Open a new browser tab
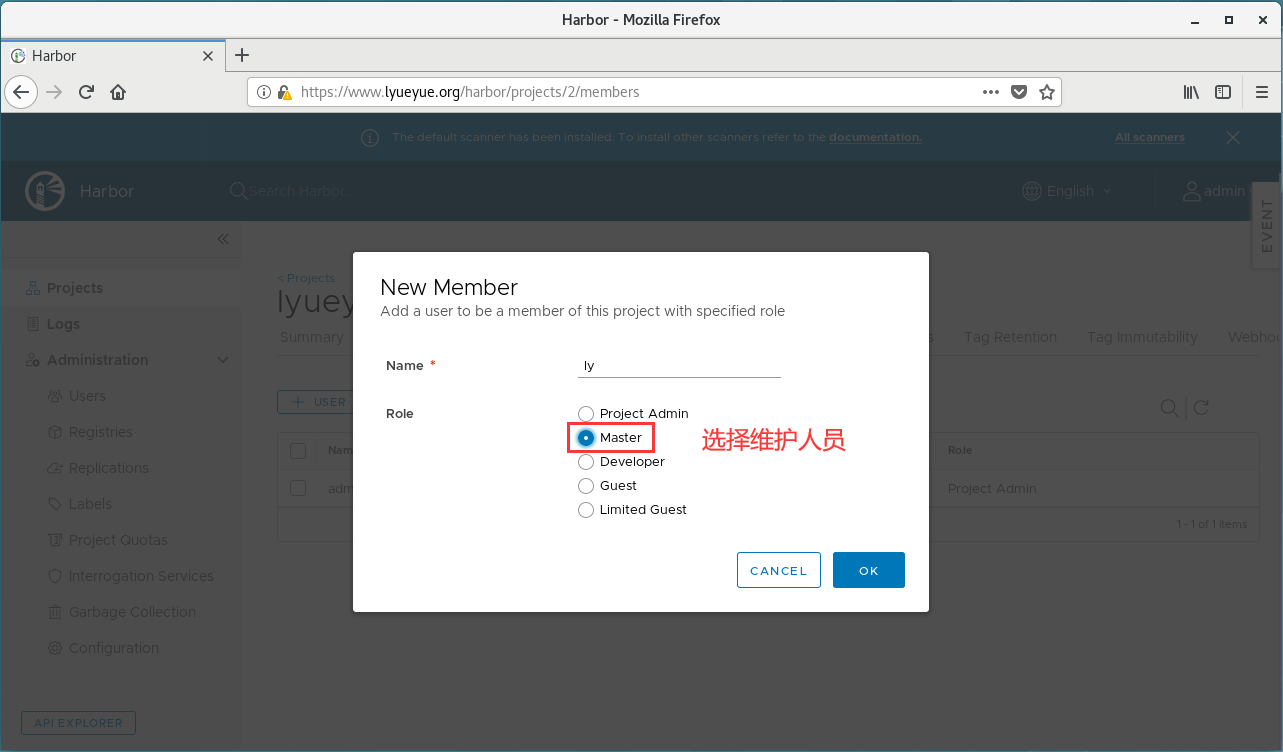This screenshot has height=752, width=1283. point(241,56)
